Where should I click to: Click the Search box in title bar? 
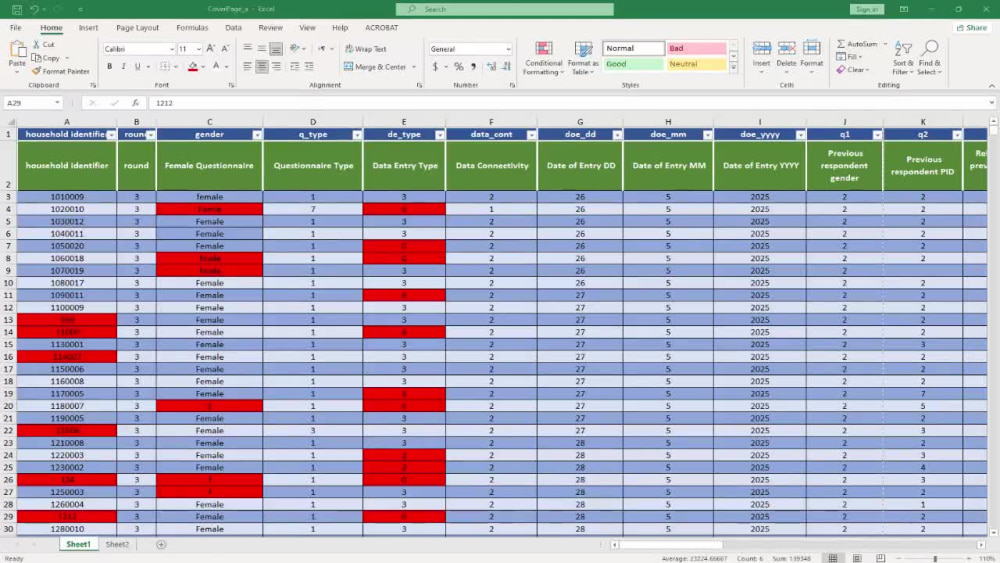point(504,10)
